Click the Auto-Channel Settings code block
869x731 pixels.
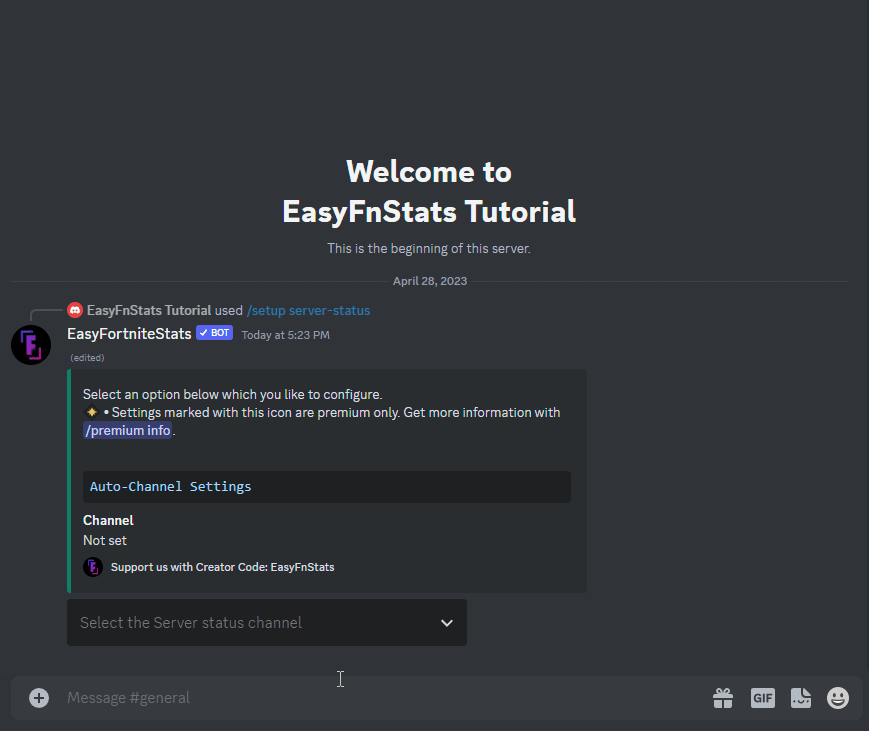pos(327,487)
